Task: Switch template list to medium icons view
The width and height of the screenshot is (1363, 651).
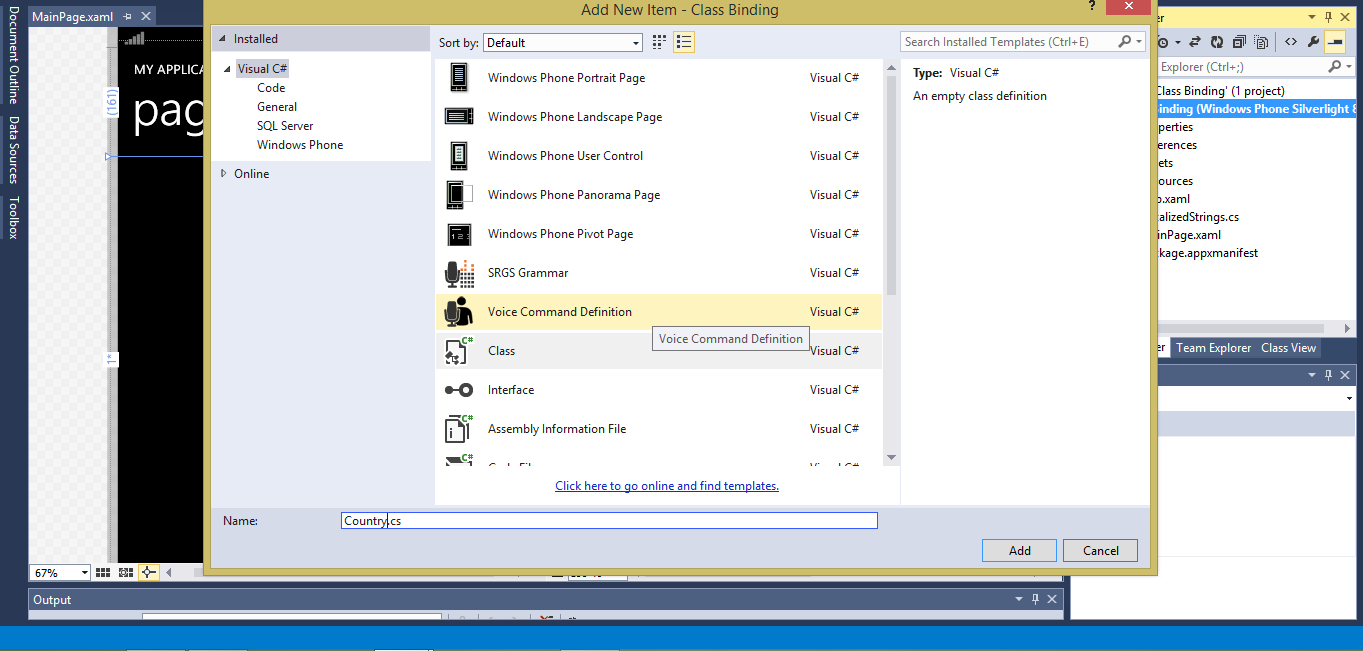Action: tap(684, 42)
